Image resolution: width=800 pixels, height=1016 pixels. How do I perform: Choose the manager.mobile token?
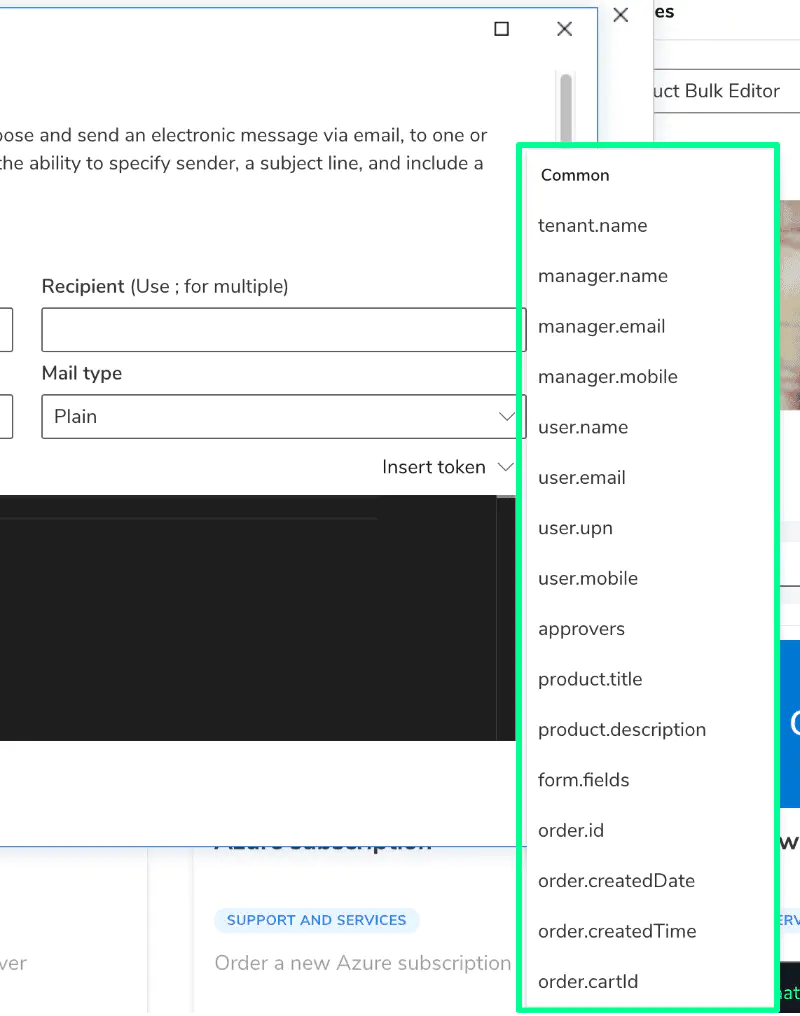(607, 377)
